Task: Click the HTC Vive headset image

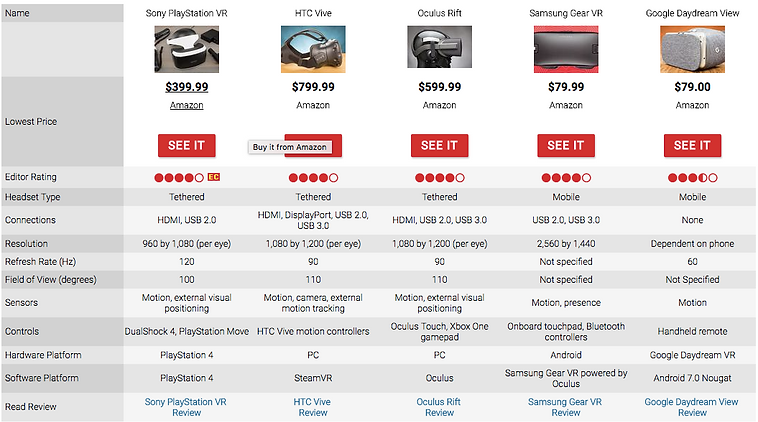Action: pos(313,47)
